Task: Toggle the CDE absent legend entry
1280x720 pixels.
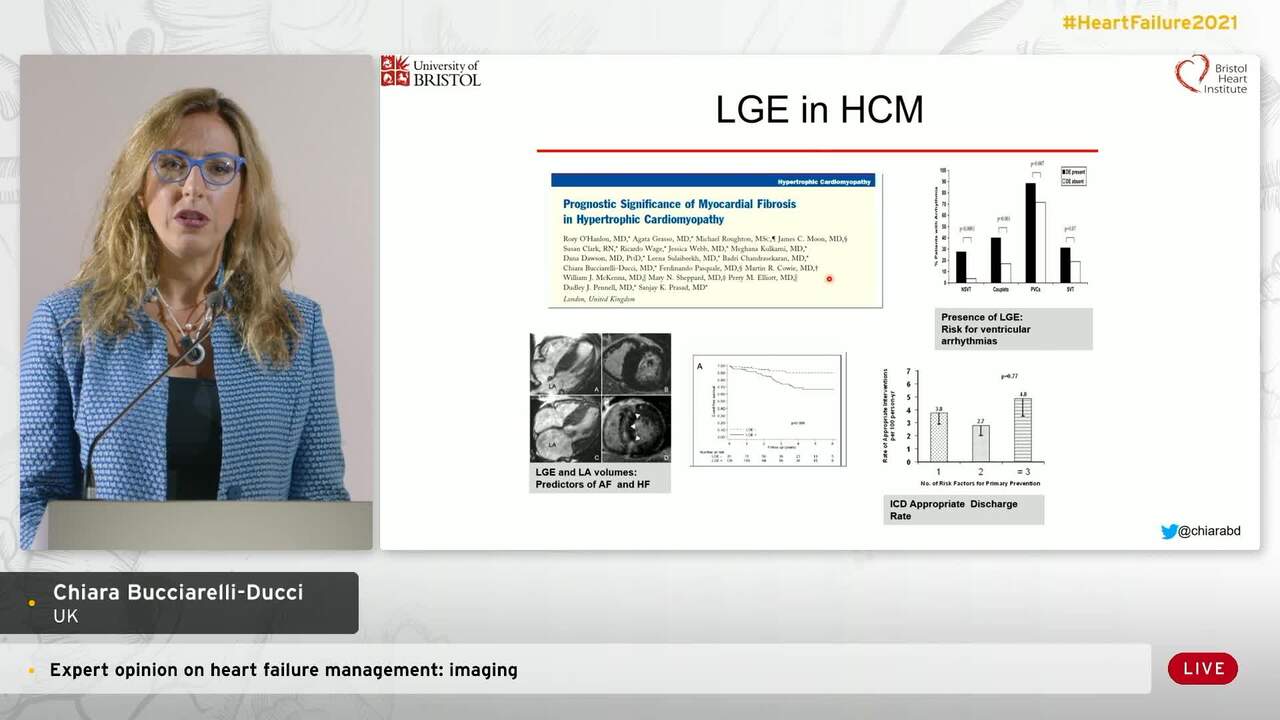Action: click(1074, 181)
